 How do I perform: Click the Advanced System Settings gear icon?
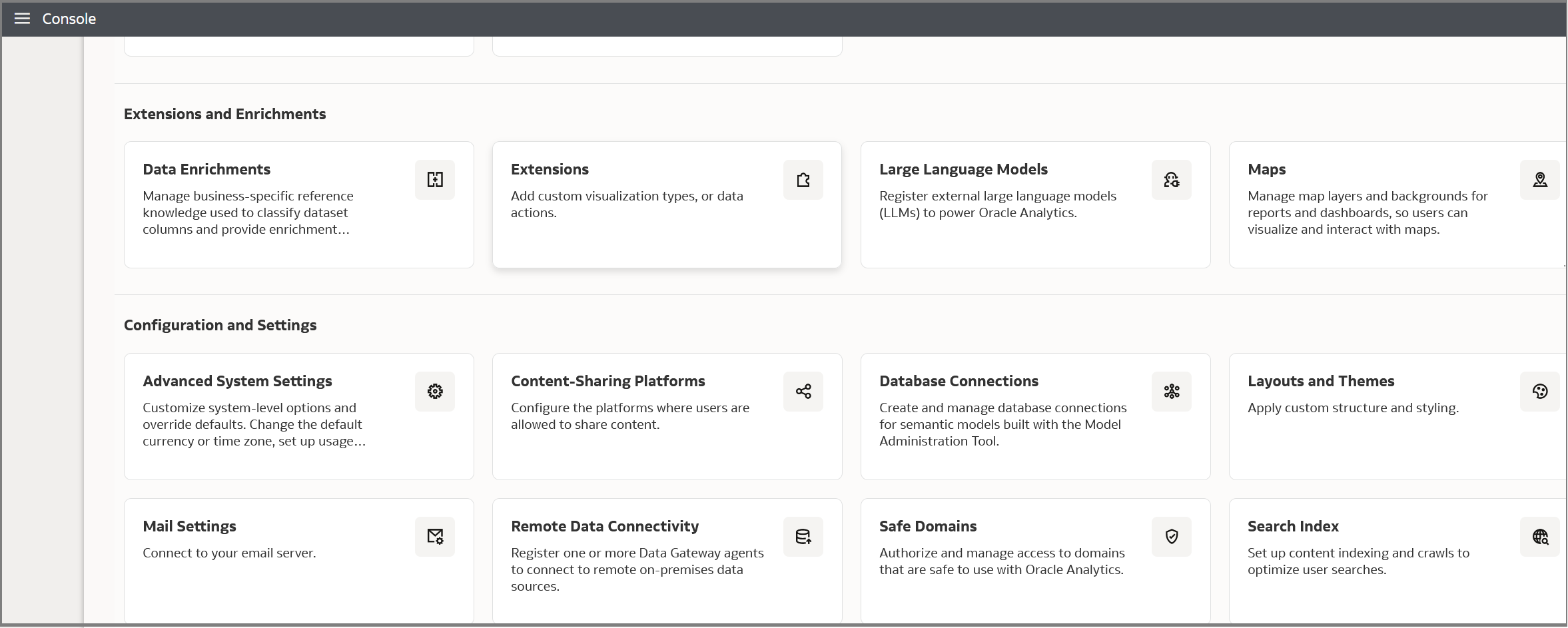click(x=435, y=391)
